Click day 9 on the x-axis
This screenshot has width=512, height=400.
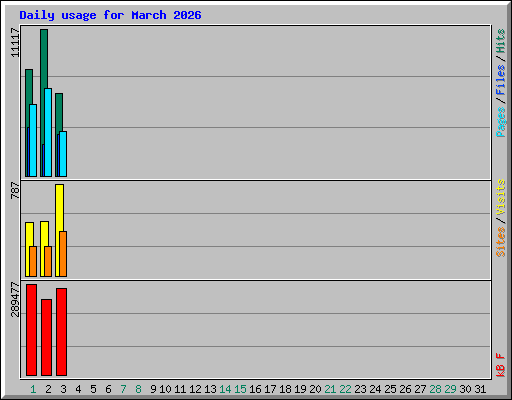tap(153, 389)
